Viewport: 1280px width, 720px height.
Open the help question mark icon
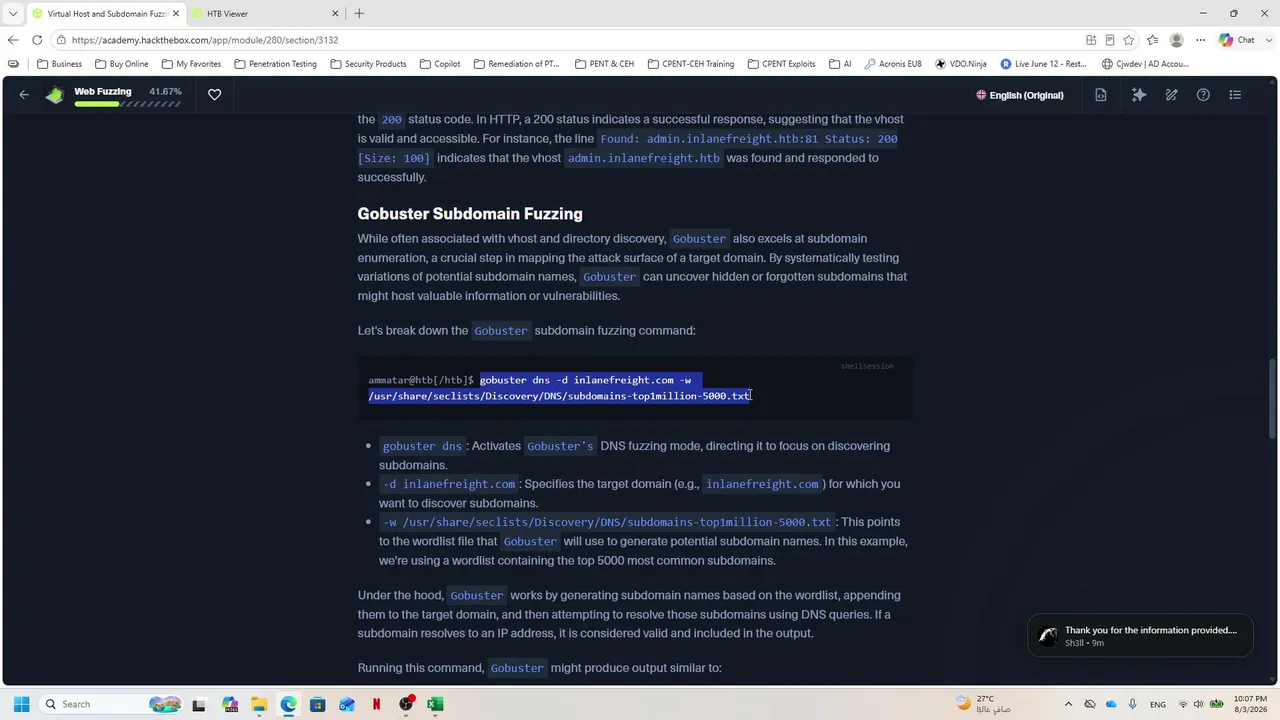coord(1203,95)
